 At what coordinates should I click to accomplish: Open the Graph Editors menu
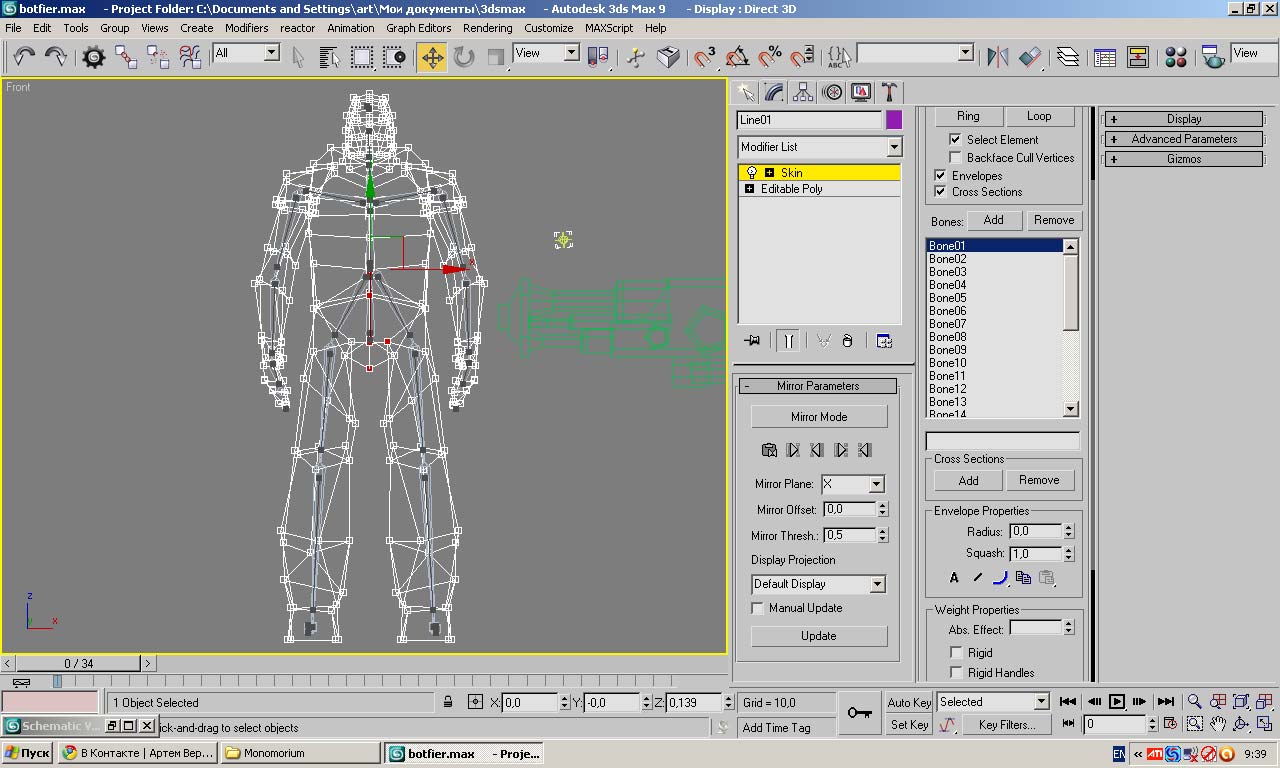[x=418, y=28]
